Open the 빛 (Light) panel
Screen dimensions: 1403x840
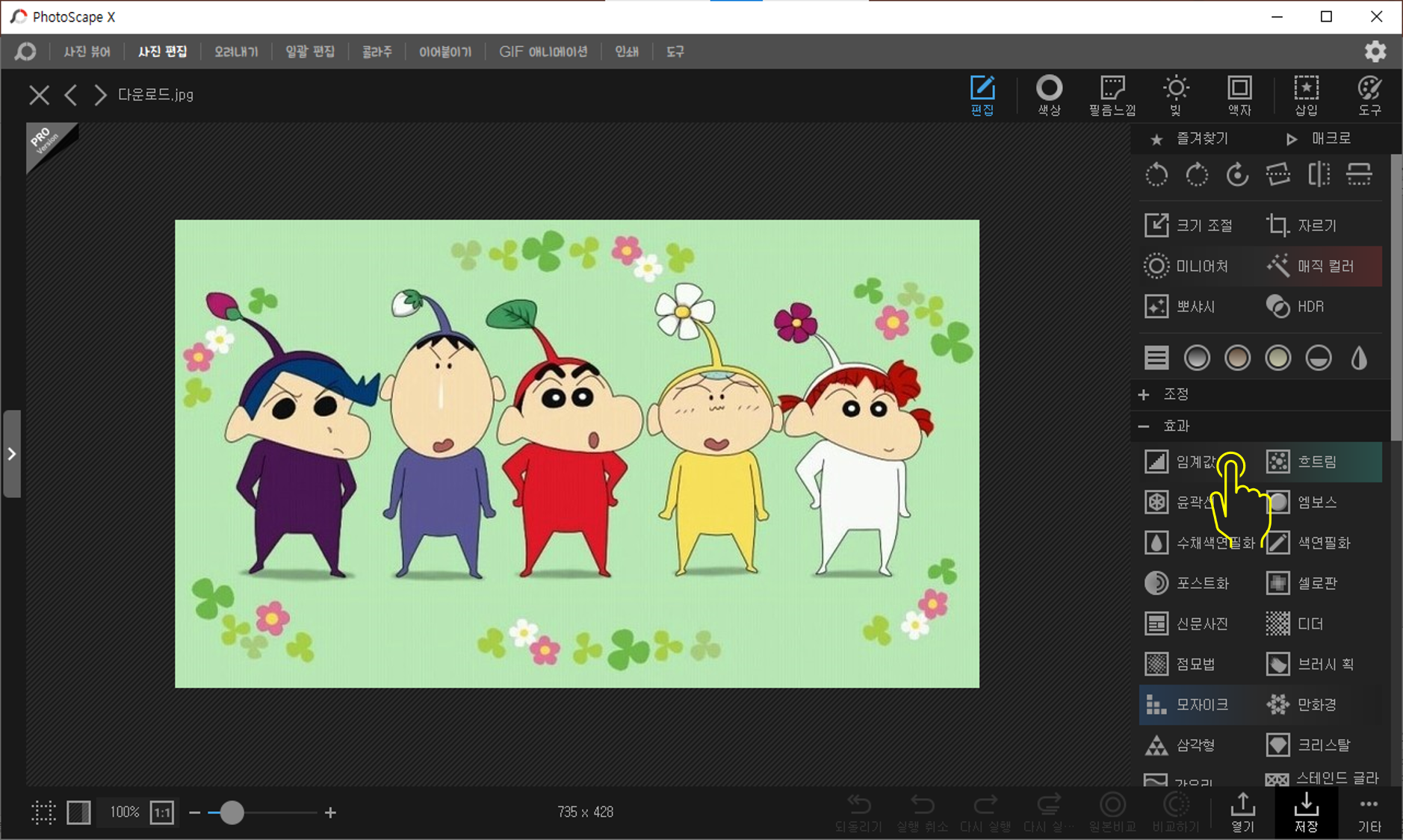1175,96
